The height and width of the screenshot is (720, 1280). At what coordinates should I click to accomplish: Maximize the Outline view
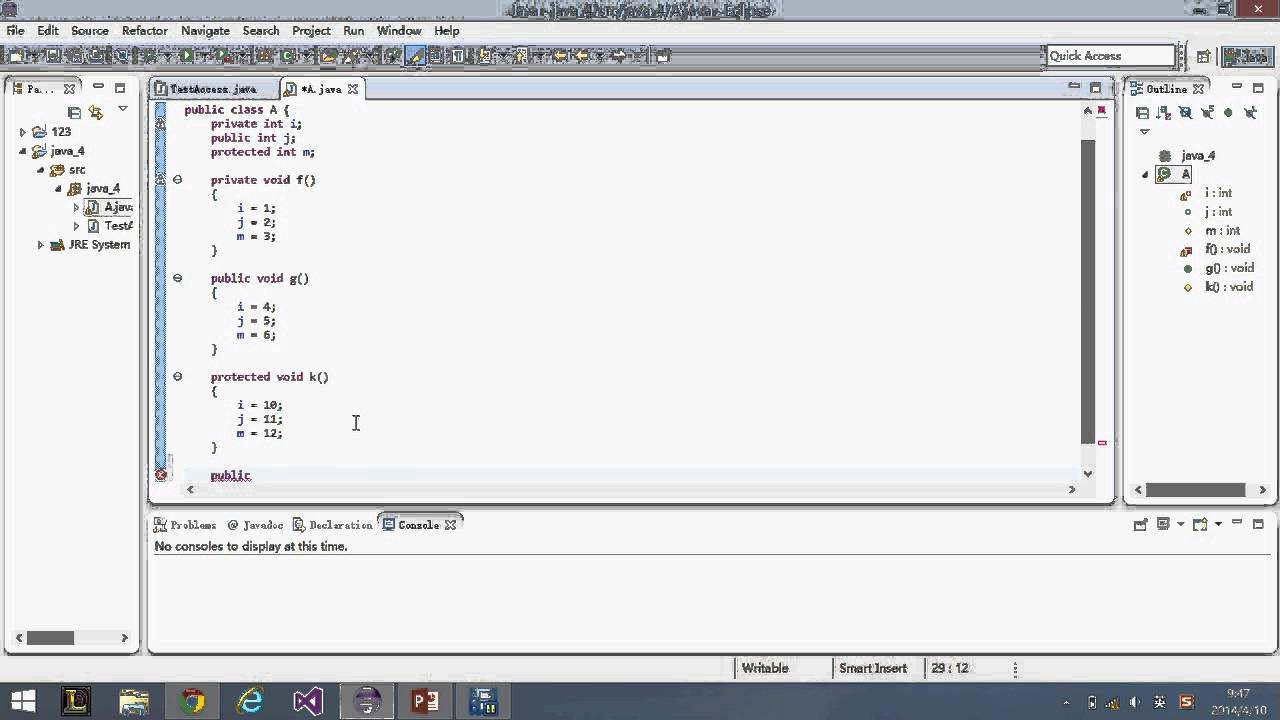tap(1258, 87)
